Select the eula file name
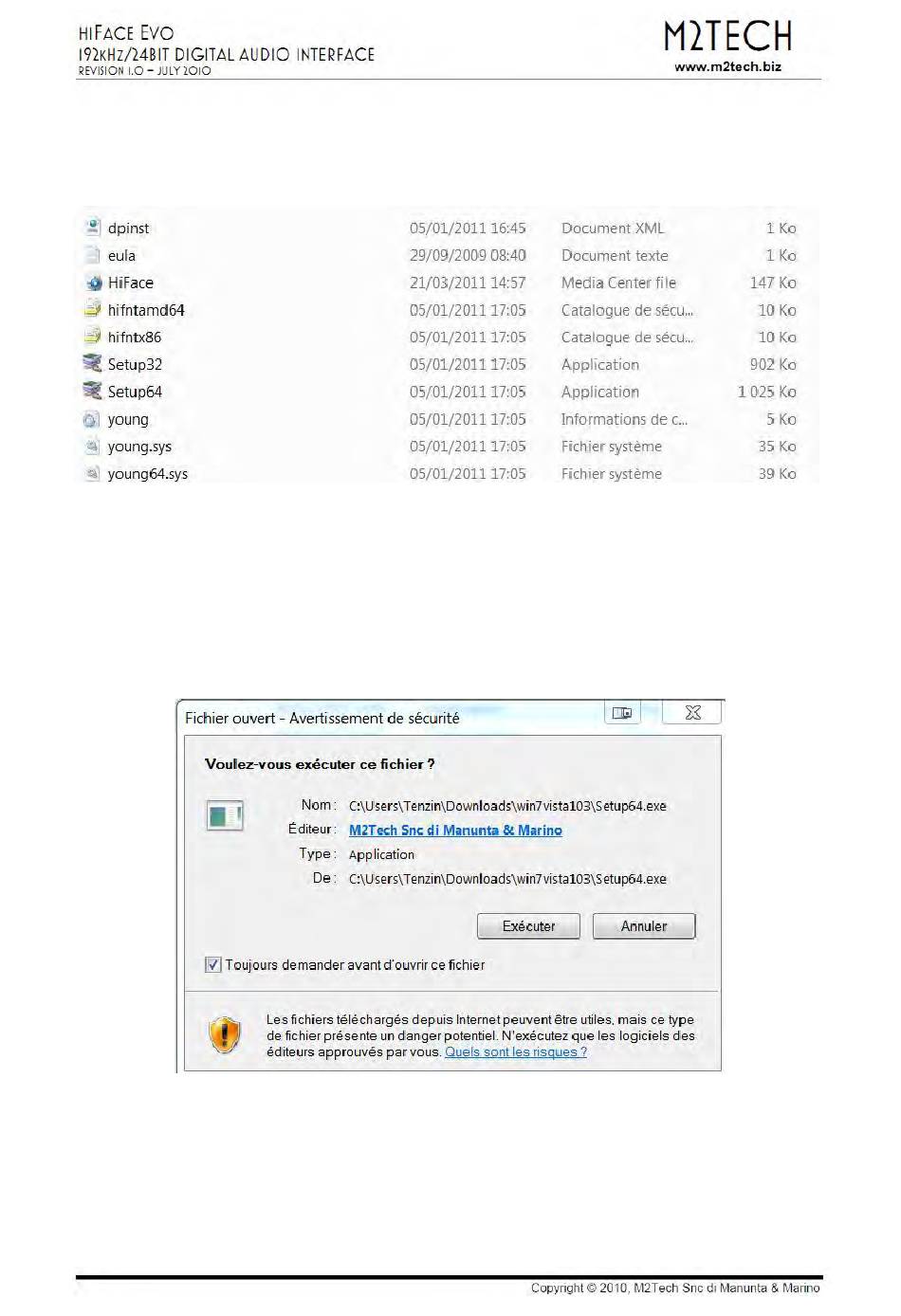 pos(121,256)
